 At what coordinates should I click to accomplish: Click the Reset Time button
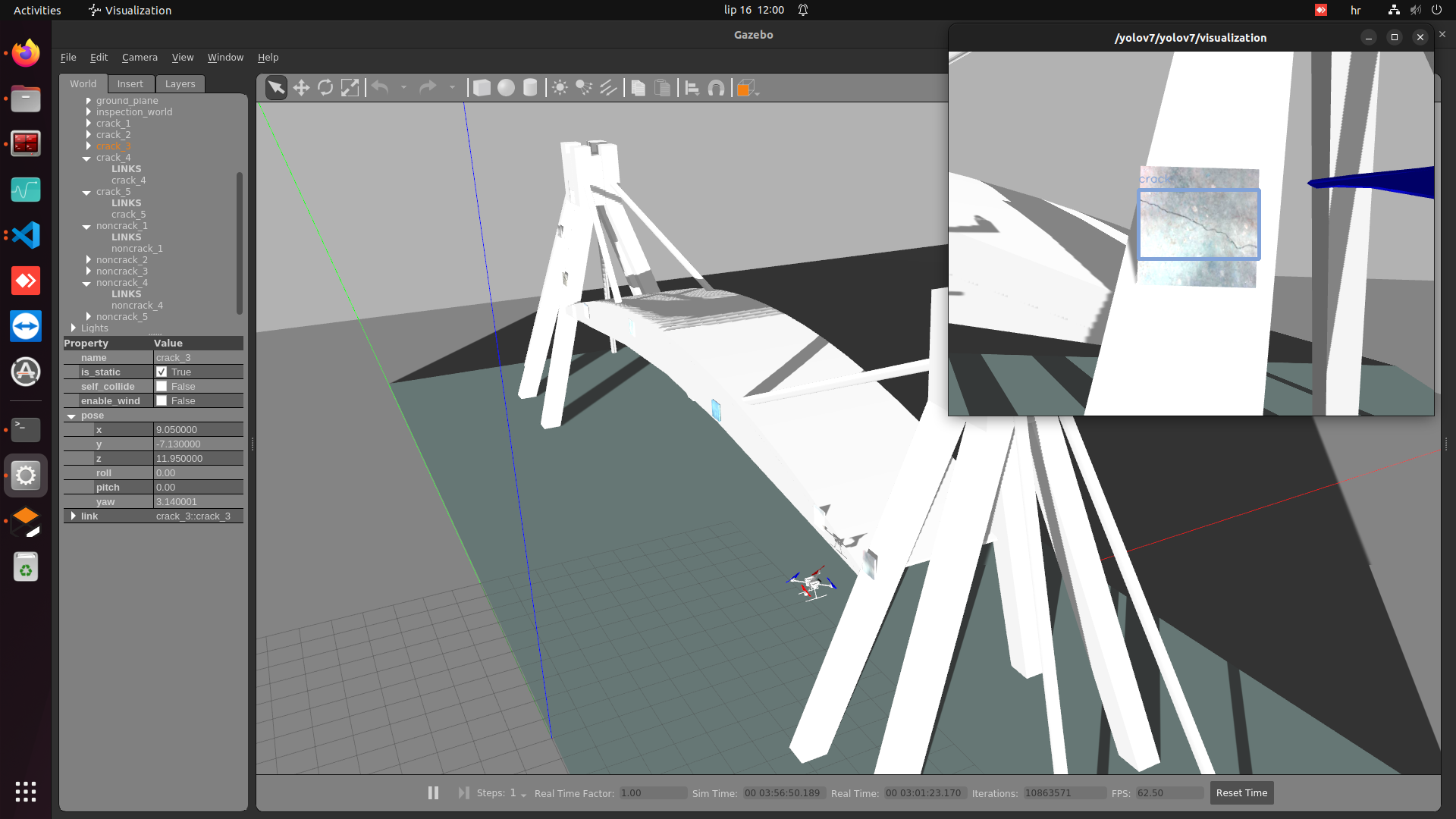tap(1241, 793)
